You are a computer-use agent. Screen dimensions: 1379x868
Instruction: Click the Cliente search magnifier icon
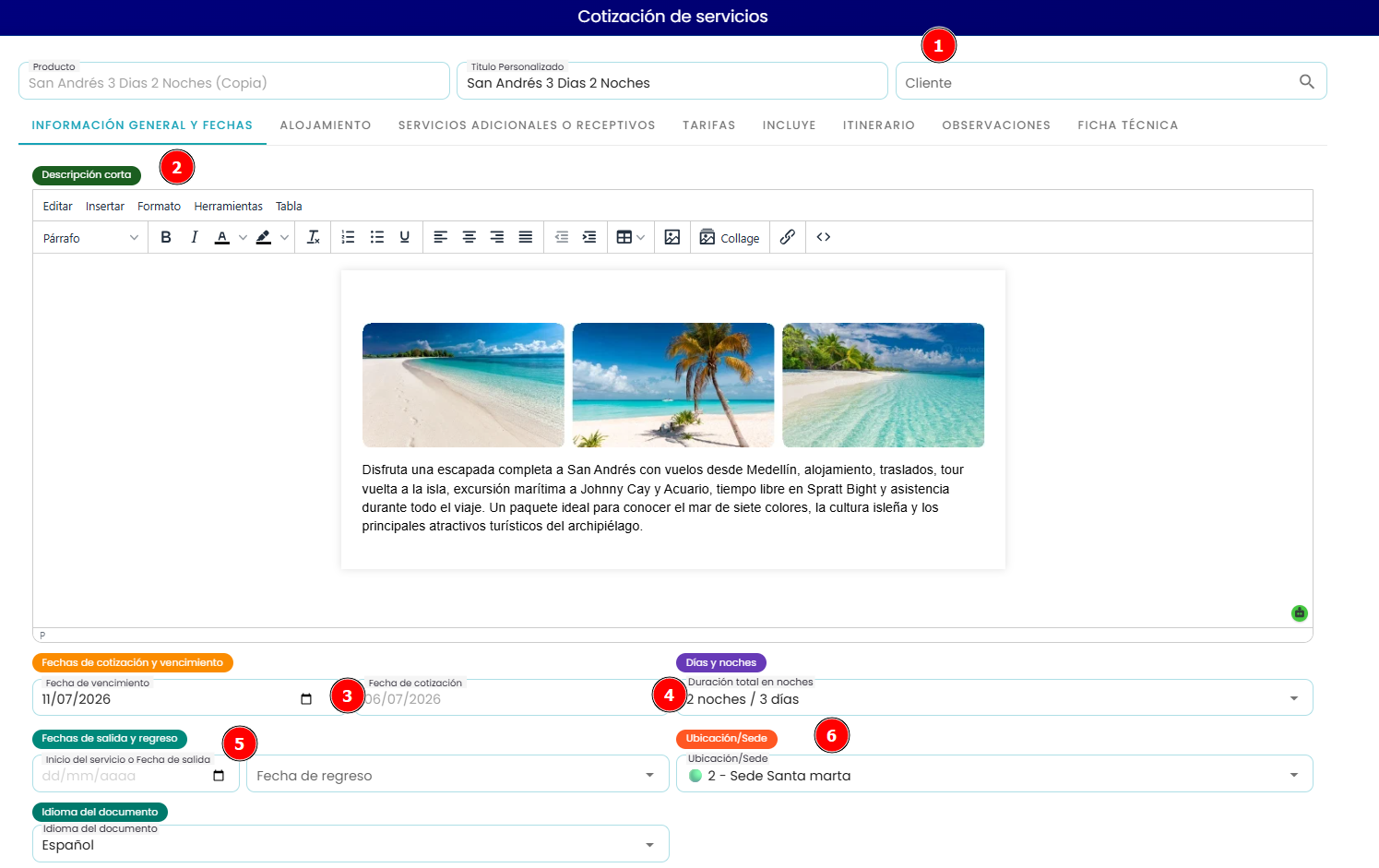(x=1306, y=82)
